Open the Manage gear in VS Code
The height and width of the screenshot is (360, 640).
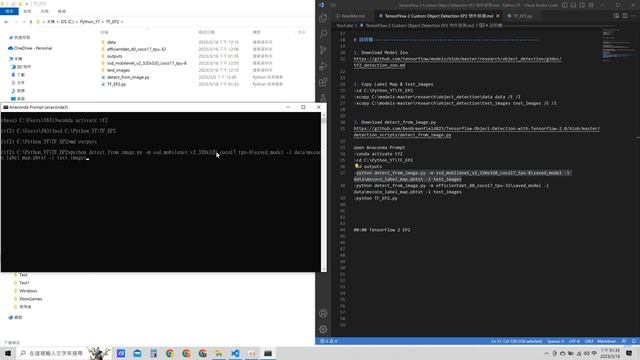(x=323, y=329)
